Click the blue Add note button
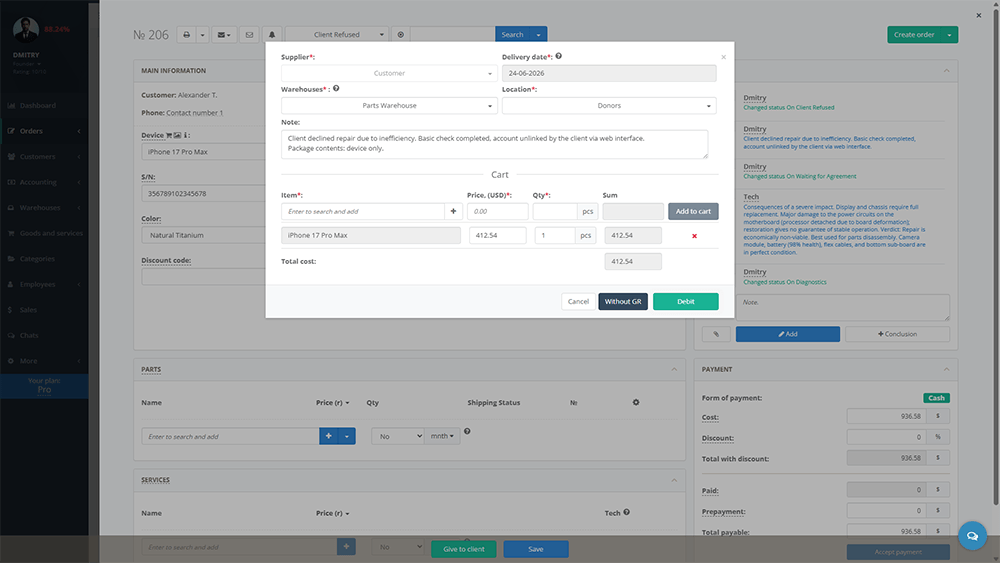Viewport: 1000px width, 563px height. pyautogui.click(x=788, y=334)
